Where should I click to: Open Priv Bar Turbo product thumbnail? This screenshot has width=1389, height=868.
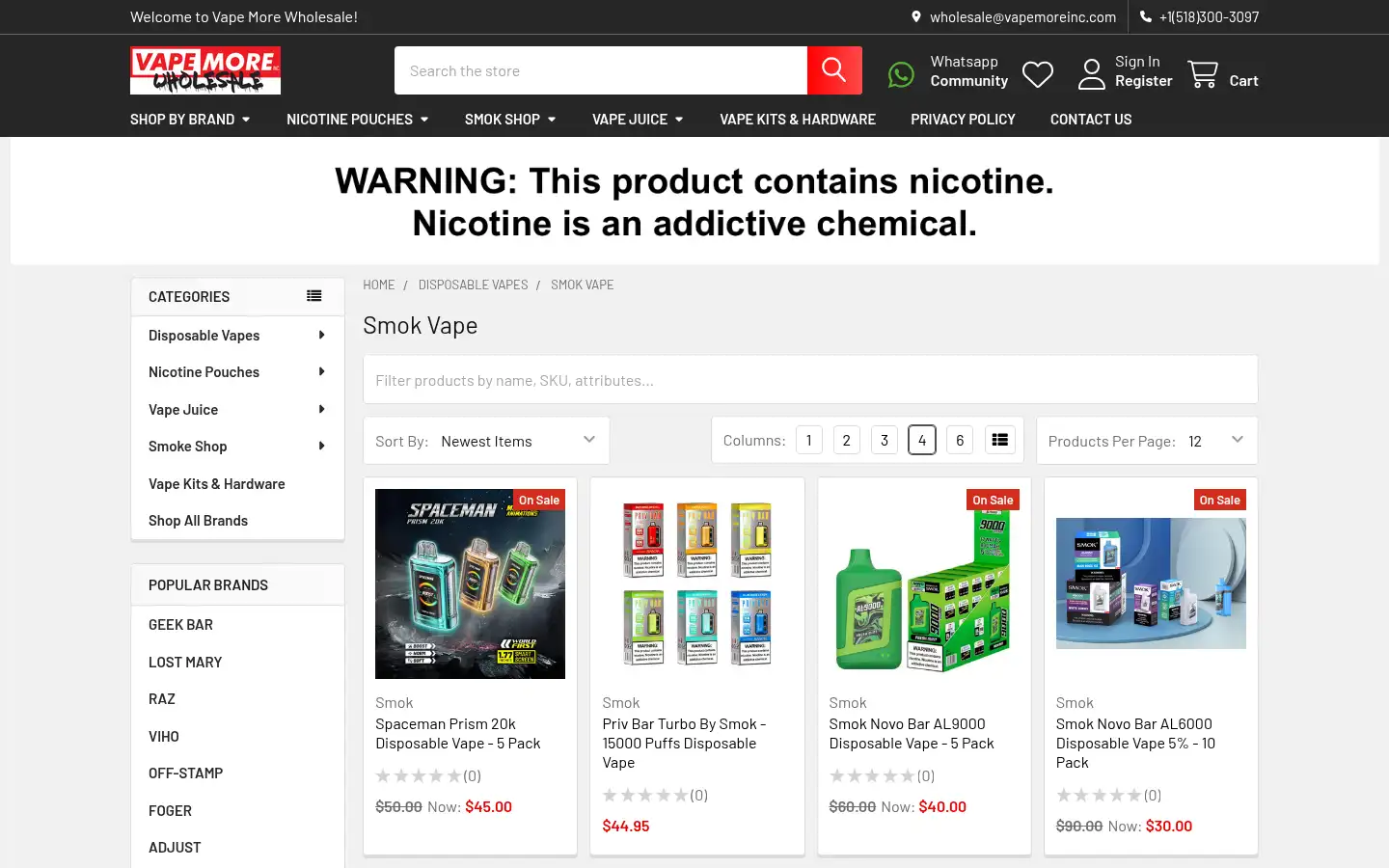(697, 583)
